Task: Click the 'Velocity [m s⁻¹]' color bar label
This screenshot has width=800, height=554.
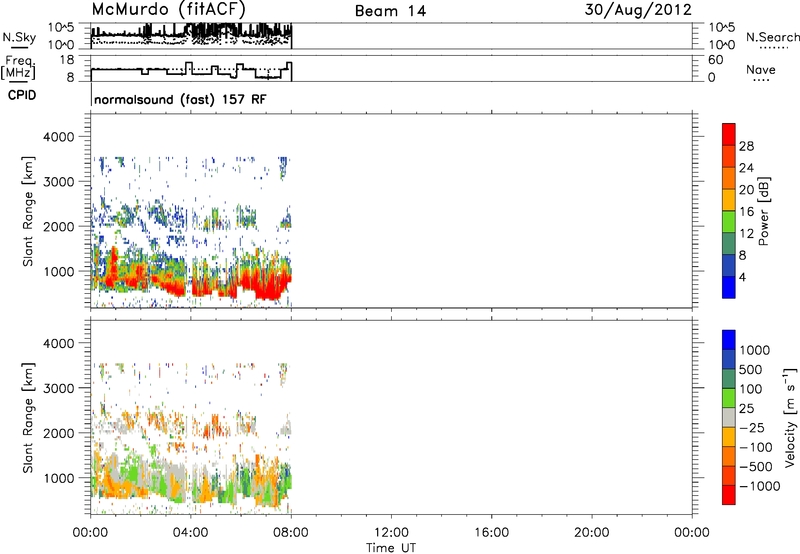Action: pos(790,417)
